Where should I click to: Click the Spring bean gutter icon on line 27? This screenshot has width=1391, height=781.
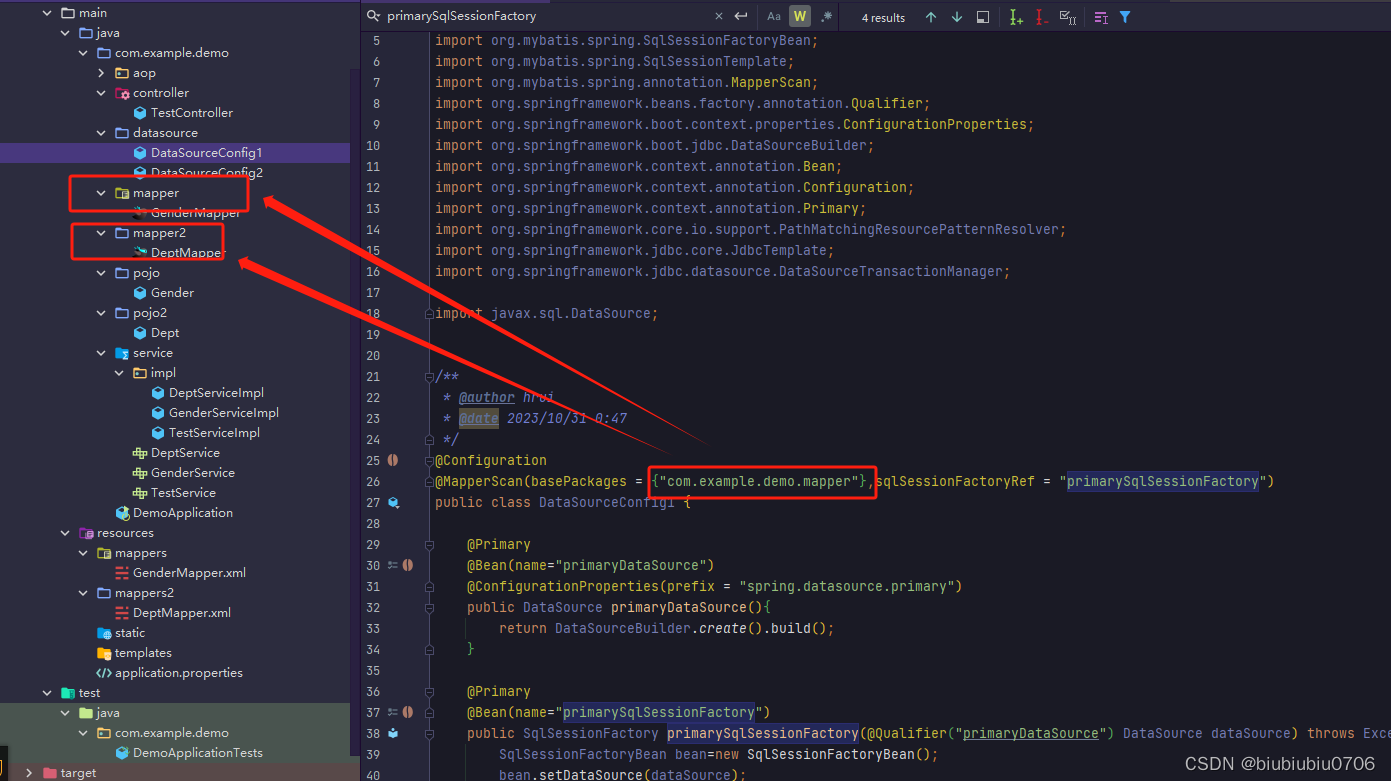tap(393, 502)
